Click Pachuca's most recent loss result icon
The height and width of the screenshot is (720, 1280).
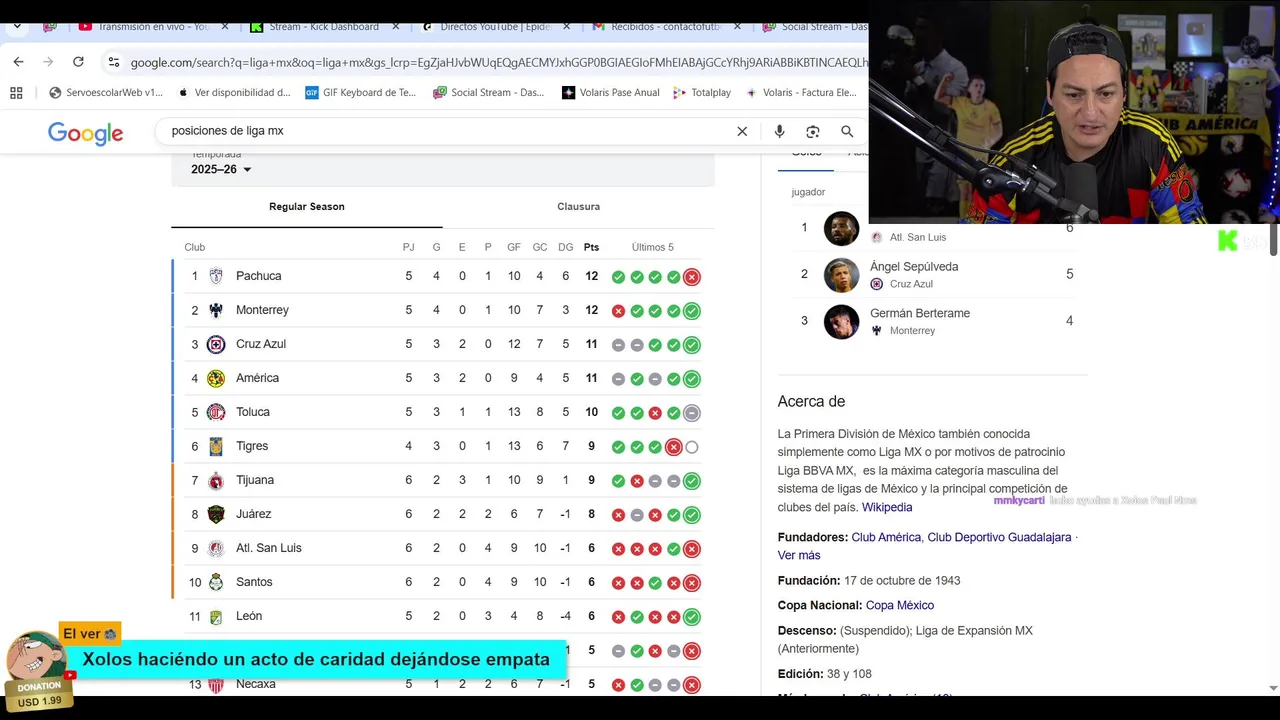(x=692, y=277)
